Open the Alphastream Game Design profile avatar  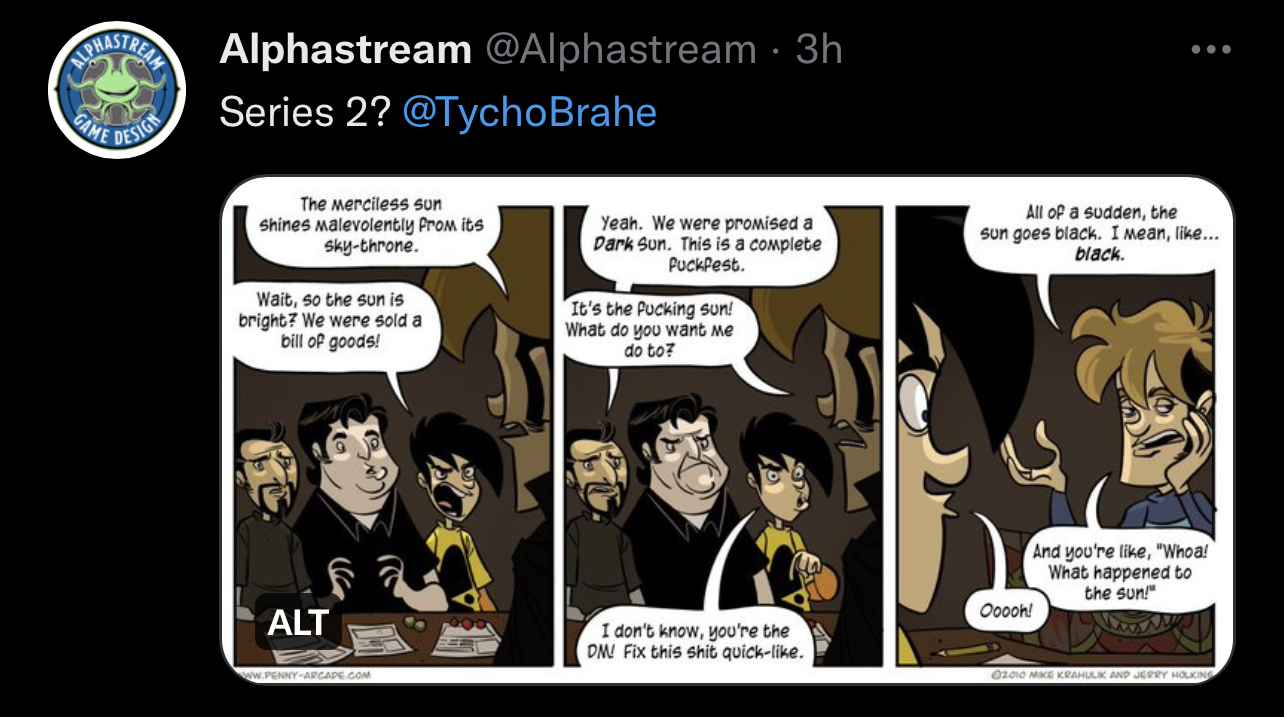click(x=118, y=90)
